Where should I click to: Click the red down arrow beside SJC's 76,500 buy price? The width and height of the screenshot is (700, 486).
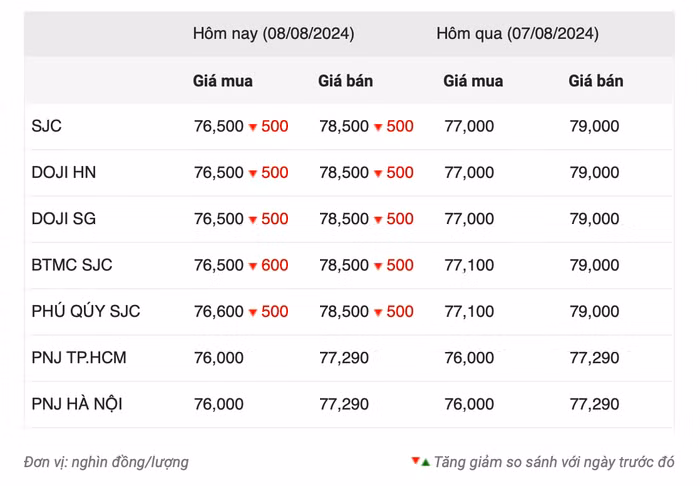tap(253, 127)
